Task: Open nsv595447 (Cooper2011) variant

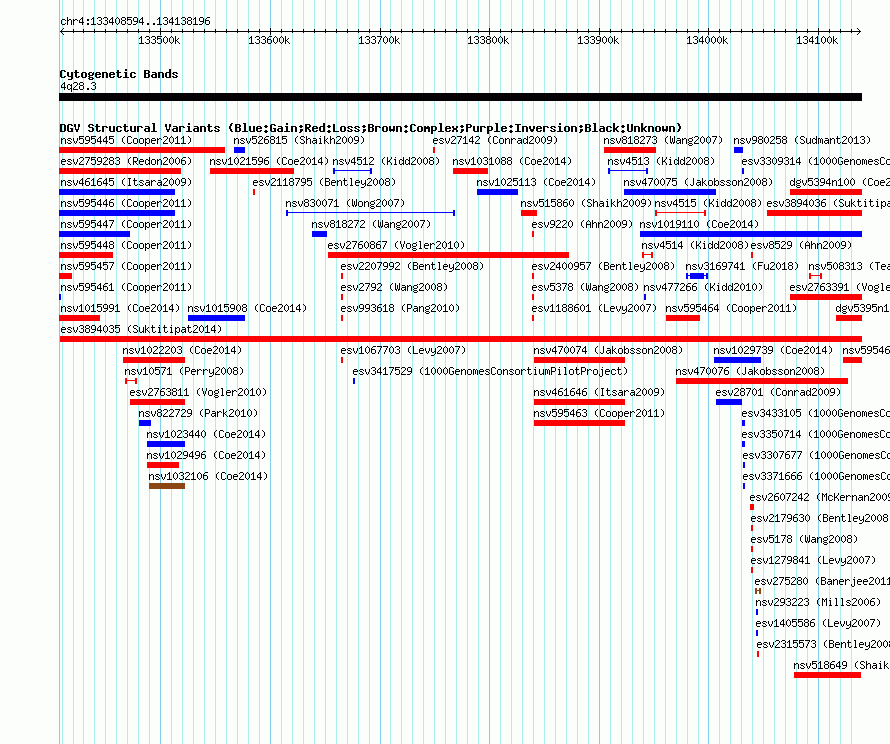Action: click(x=95, y=234)
